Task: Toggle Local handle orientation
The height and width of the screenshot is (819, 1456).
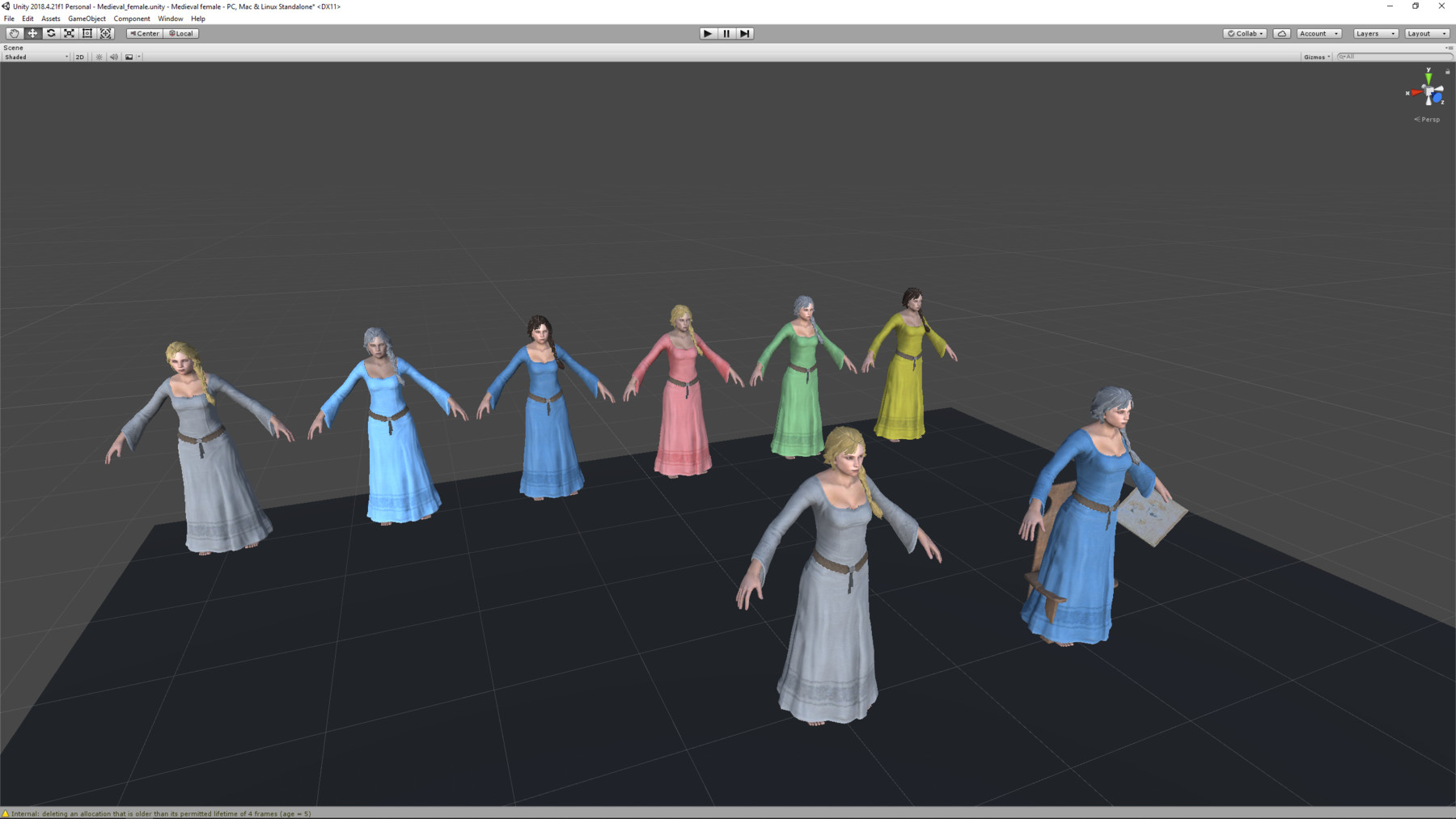Action: [180, 33]
